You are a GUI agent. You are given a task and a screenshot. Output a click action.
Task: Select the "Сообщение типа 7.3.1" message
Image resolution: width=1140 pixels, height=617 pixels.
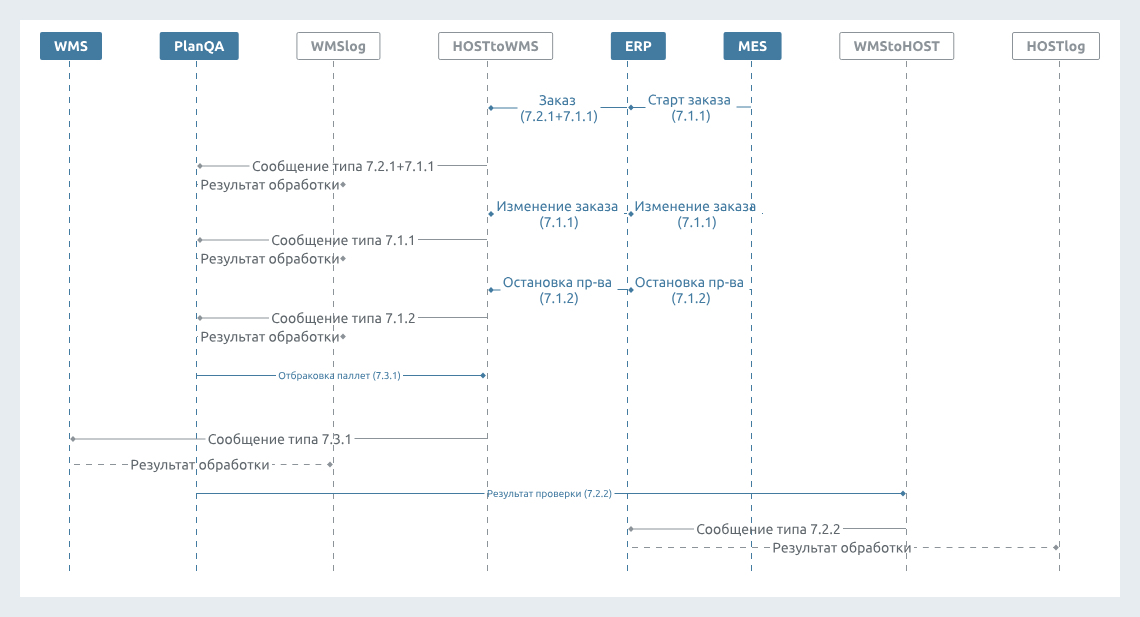[279, 438]
